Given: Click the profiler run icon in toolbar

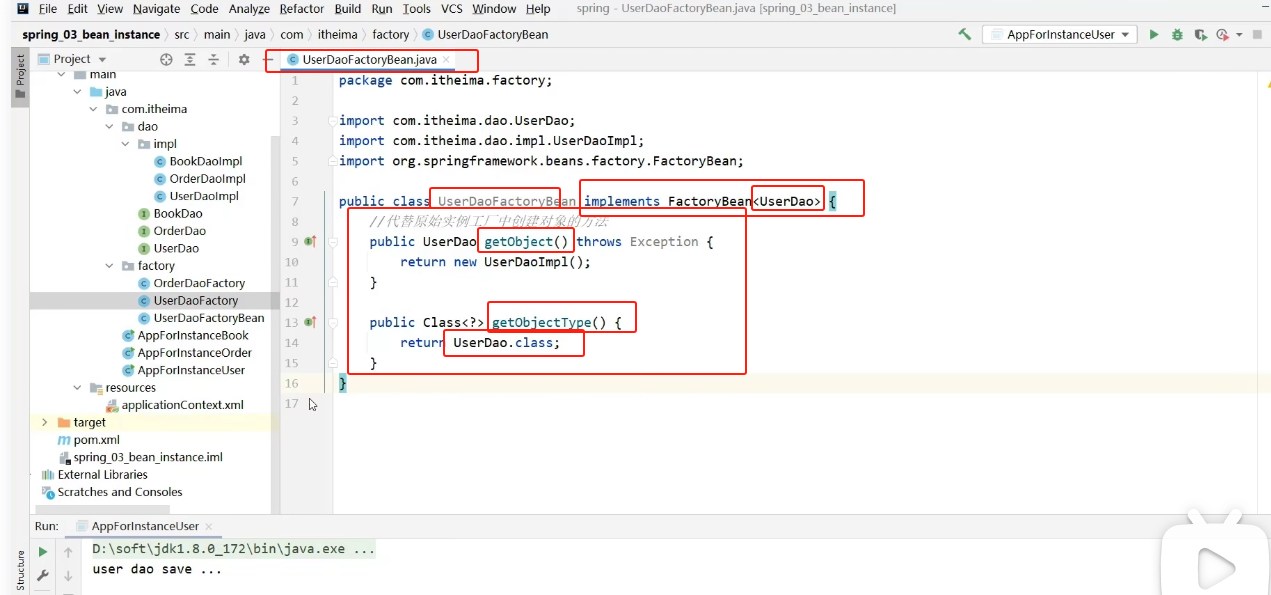Looking at the screenshot, I should pyautogui.click(x=1222, y=34).
